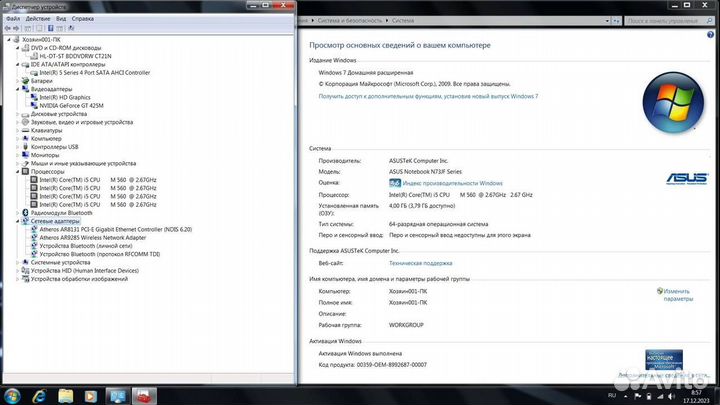The image size is (720, 405).
Task: Click Система и безопасность breadcrumb
Action: point(349,21)
